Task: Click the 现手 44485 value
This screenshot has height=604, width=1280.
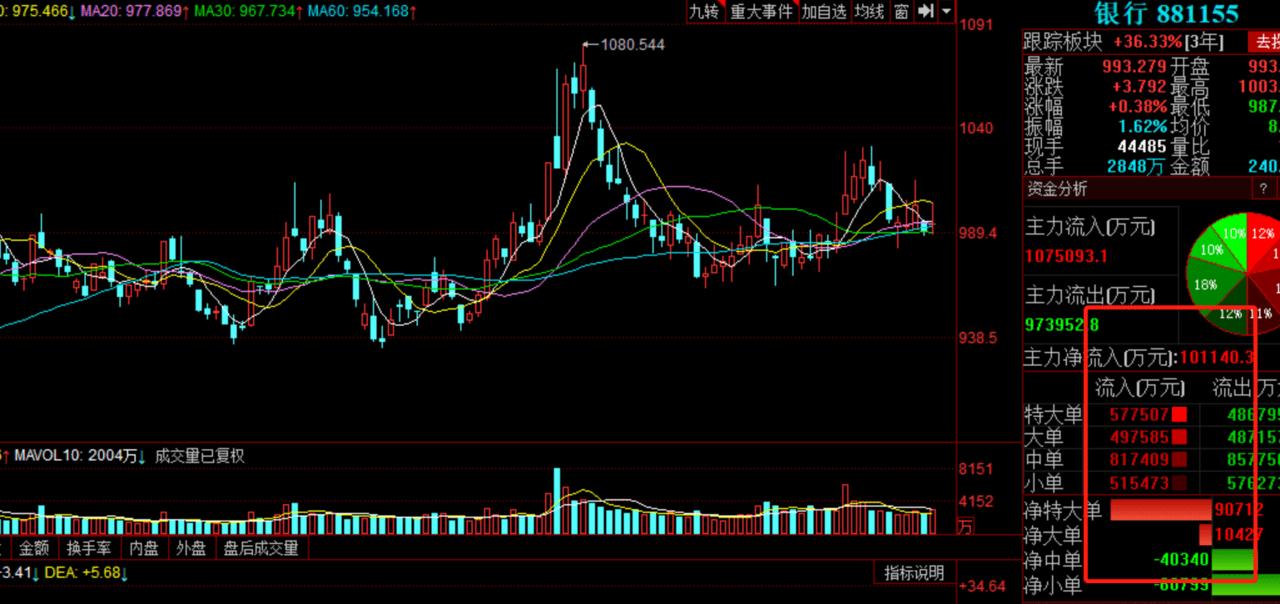Action: tap(1142, 147)
